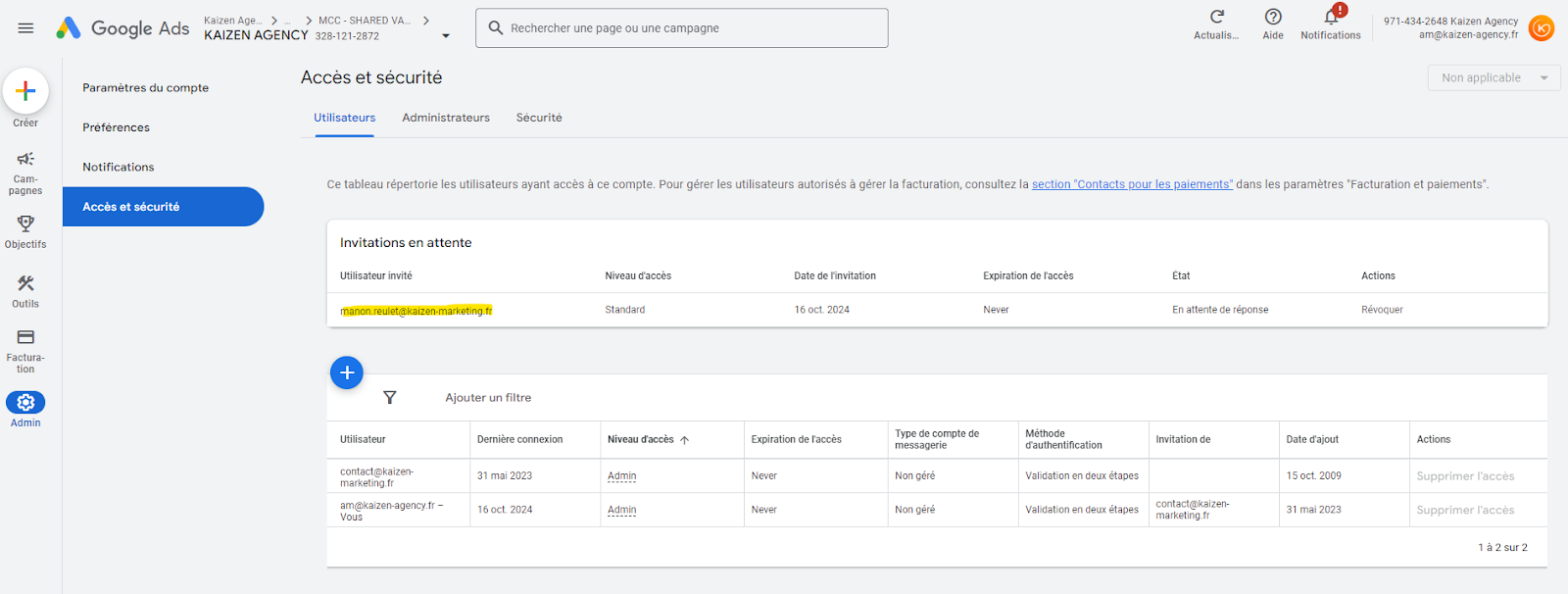Click the search magnifier icon
Screen dimensions: 1568x594
click(496, 27)
